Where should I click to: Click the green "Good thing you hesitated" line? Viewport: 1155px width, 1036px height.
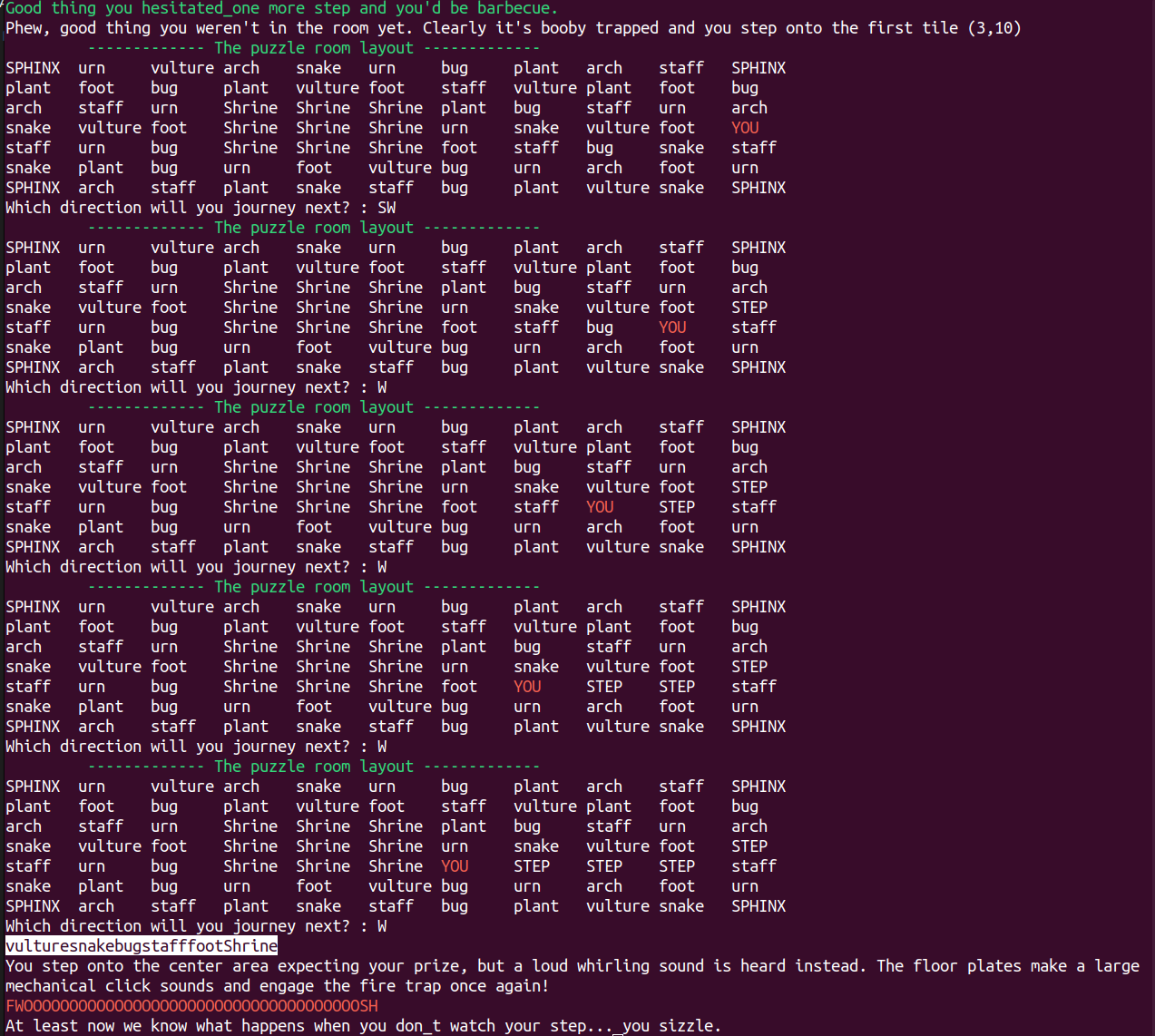[x=282, y=8]
